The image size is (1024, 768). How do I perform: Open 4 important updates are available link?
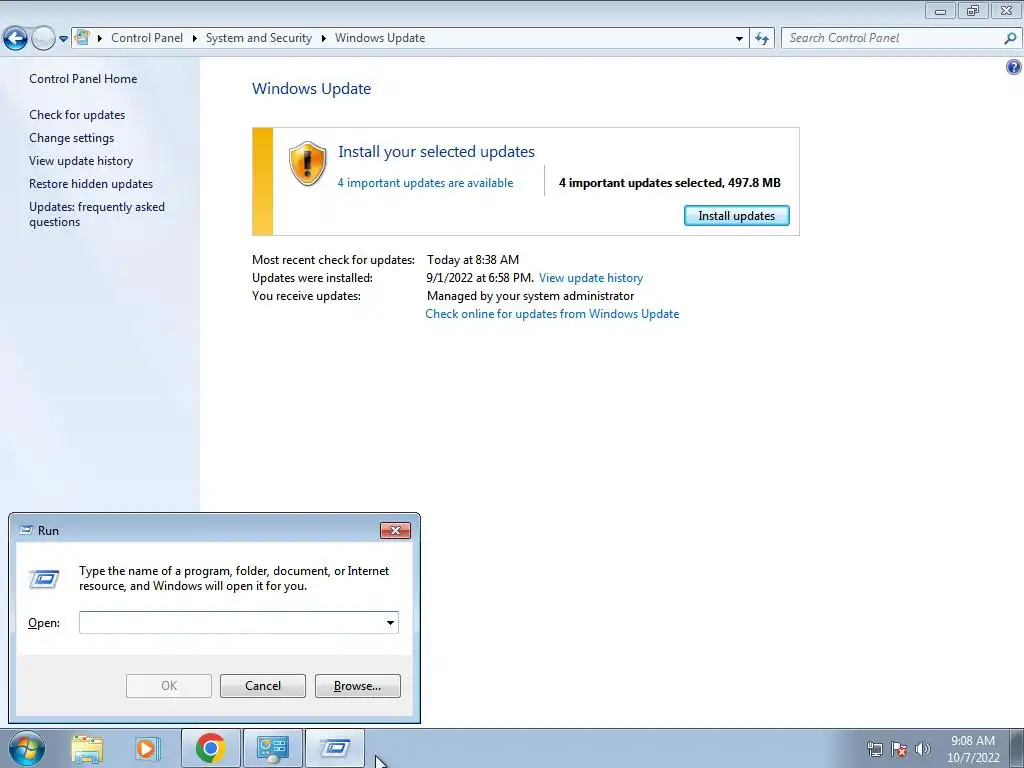point(425,183)
